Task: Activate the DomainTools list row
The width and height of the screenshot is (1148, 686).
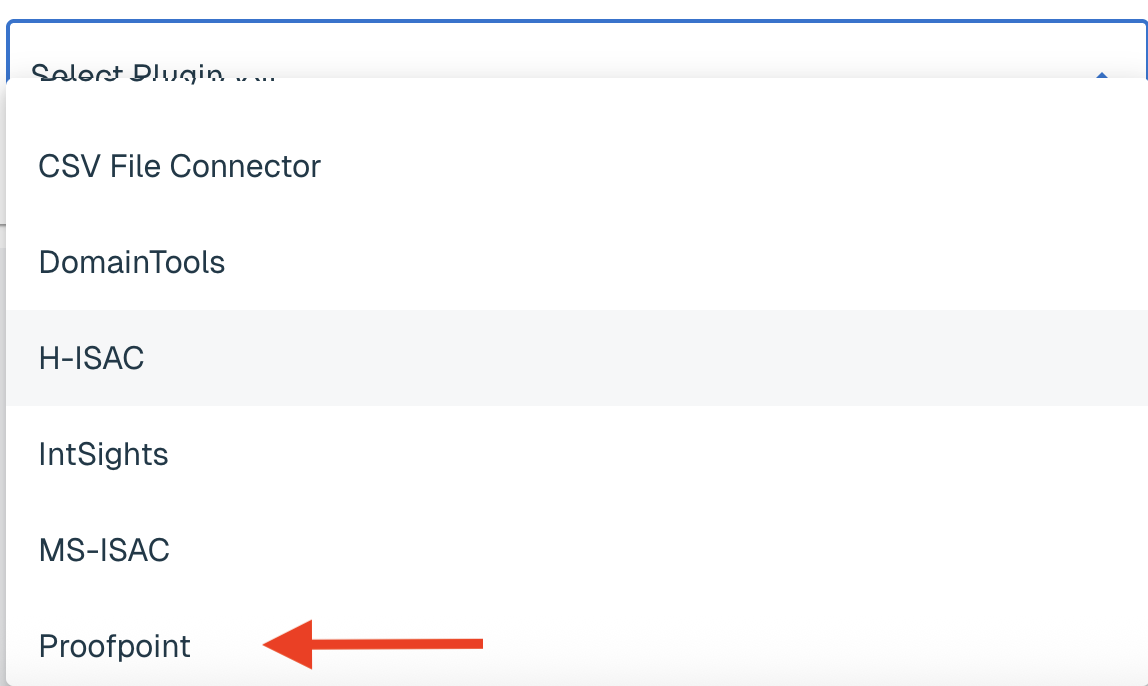Action: [x=577, y=262]
